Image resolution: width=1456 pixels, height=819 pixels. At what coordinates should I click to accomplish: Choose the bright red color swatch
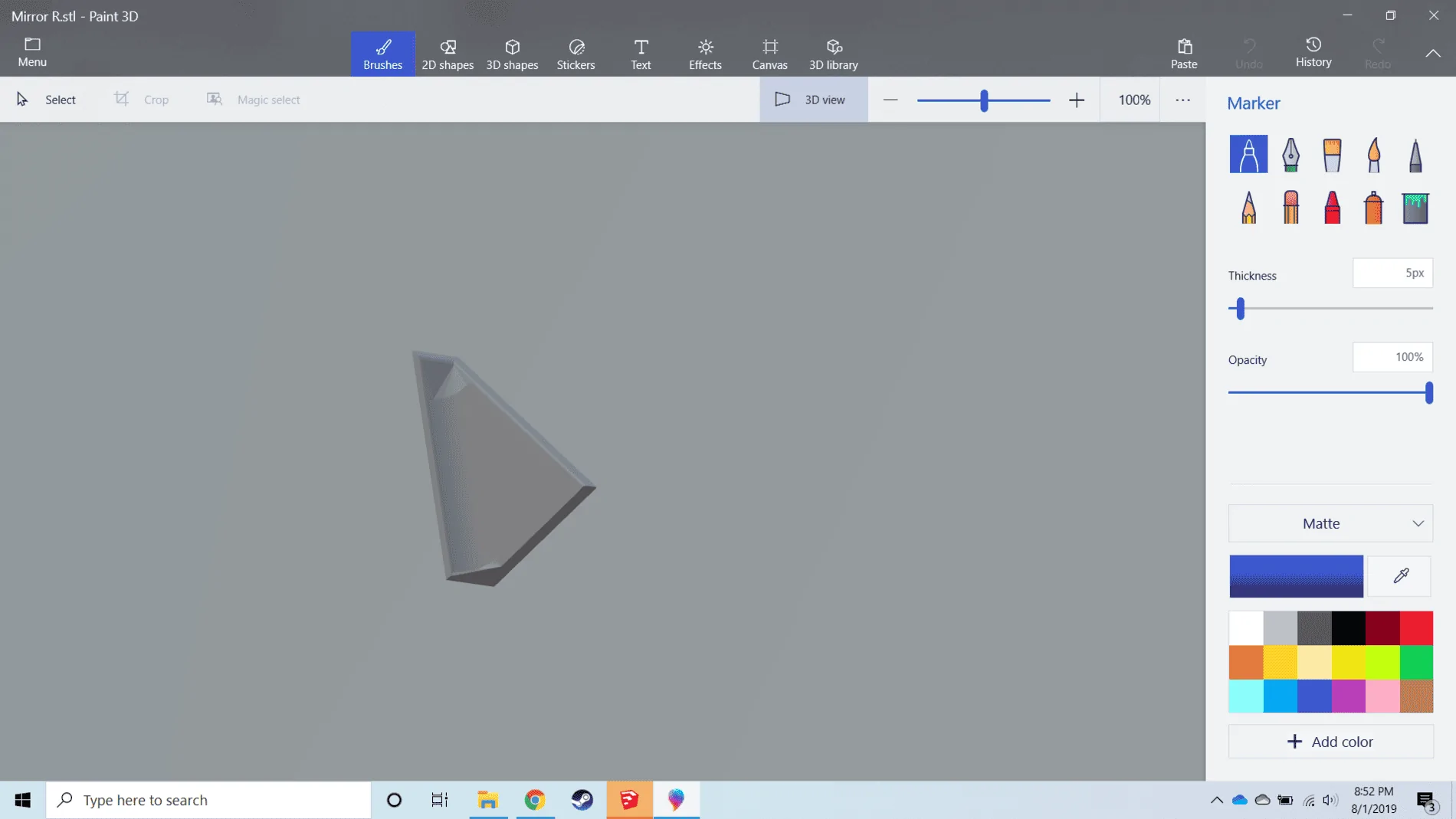[x=1416, y=628]
